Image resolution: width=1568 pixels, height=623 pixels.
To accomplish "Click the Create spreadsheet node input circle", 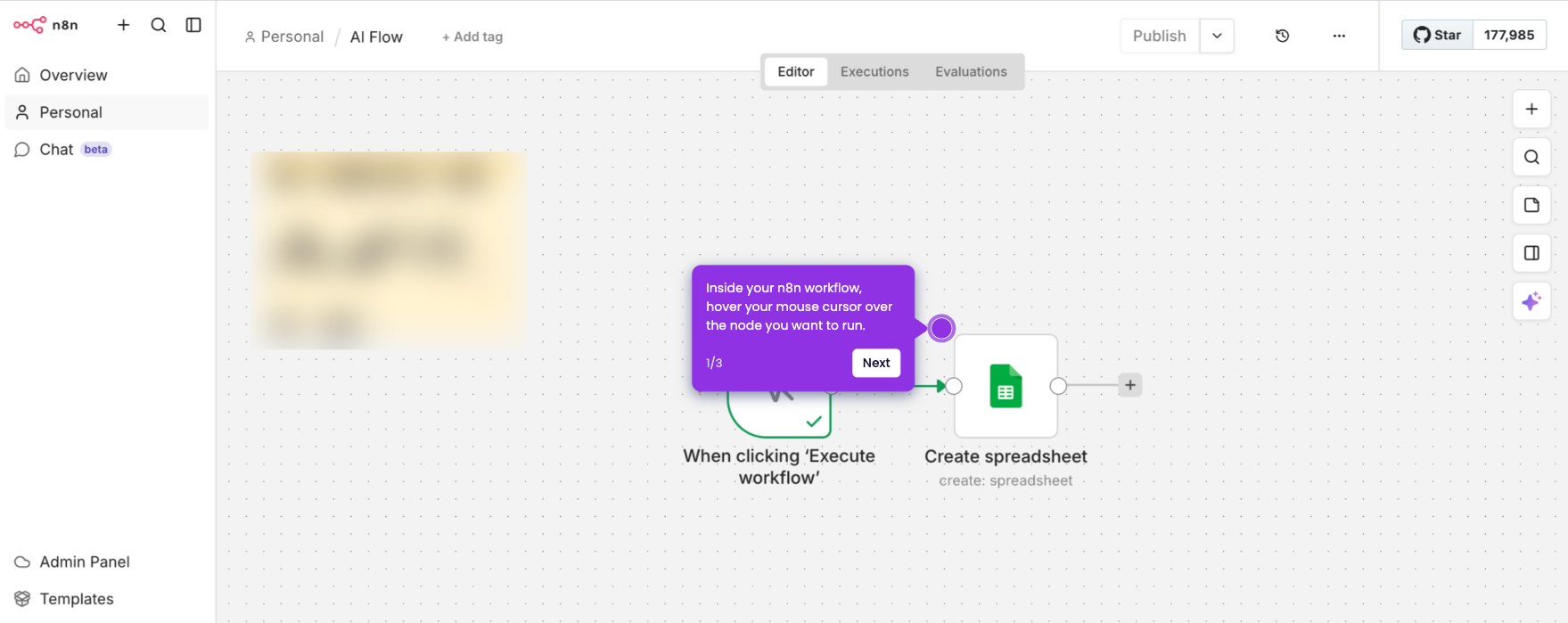I will tap(954, 386).
